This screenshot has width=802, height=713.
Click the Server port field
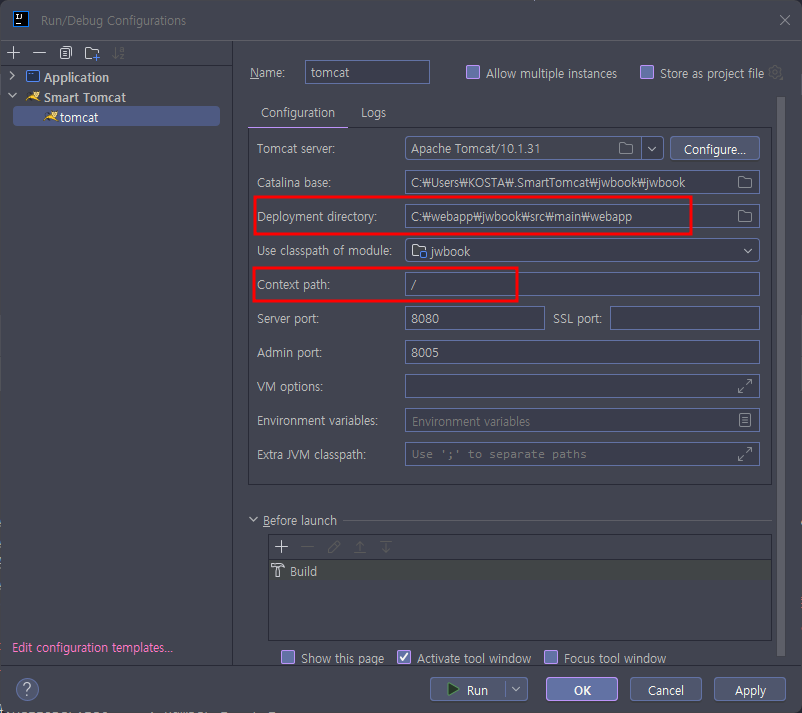pyautogui.click(x=475, y=318)
